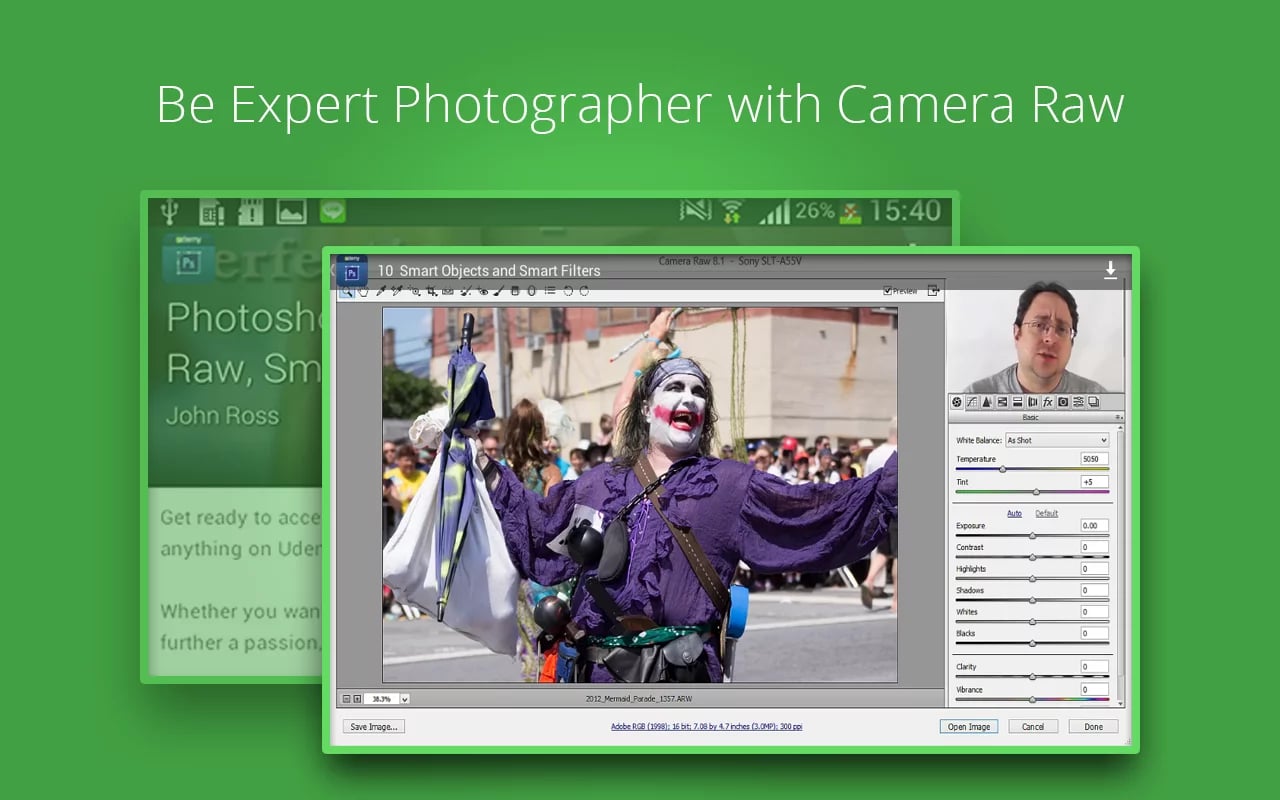Viewport: 1280px width, 800px height.
Task: Select the Zoom tool in Camera Raw toolbar
Action: click(x=347, y=291)
